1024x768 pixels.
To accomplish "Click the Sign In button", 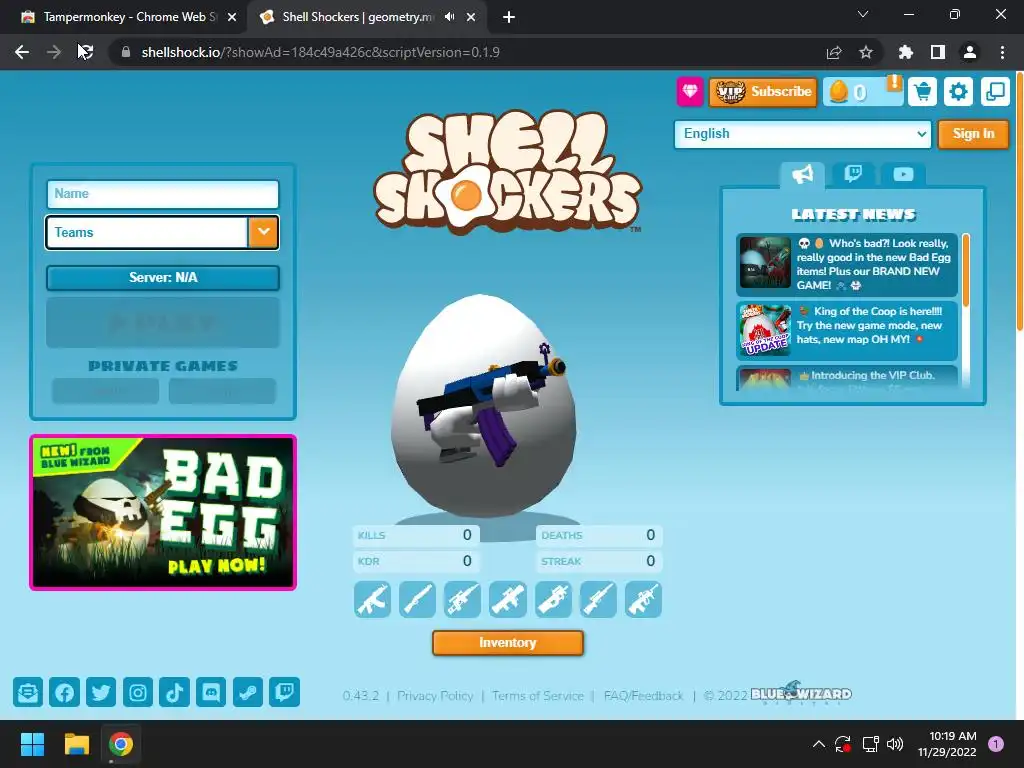I will click(x=973, y=134).
